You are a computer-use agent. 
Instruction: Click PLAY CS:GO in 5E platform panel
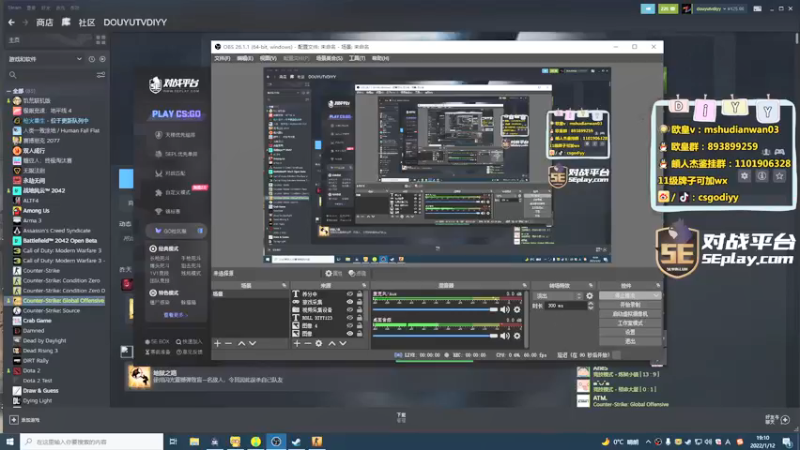pyautogui.click(x=177, y=114)
